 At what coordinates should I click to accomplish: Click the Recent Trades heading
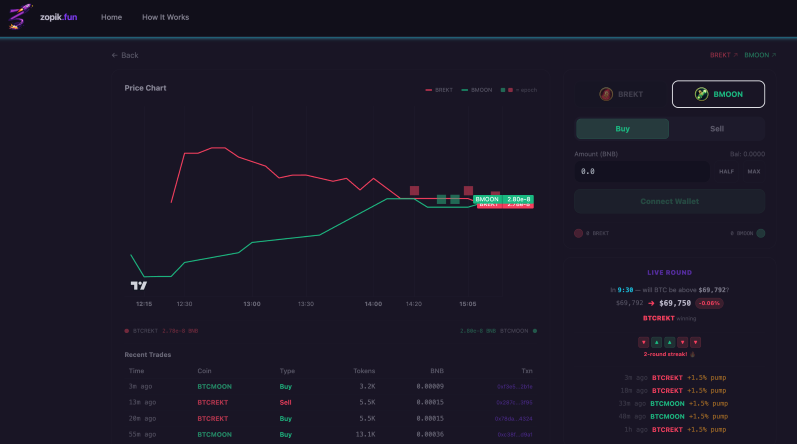pyautogui.click(x=148, y=355)
